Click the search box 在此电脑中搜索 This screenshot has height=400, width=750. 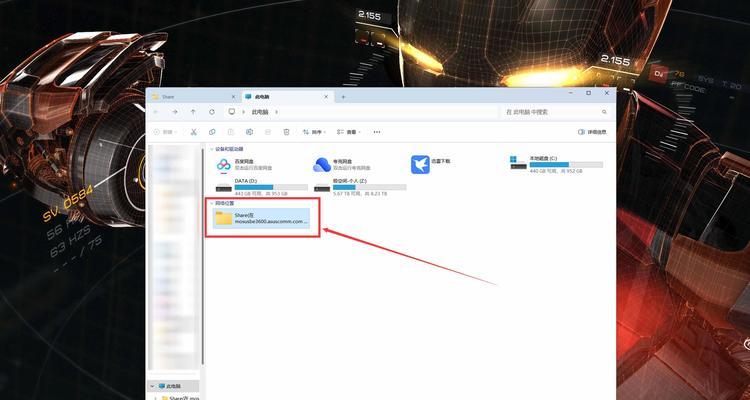(x=555, y=111)
